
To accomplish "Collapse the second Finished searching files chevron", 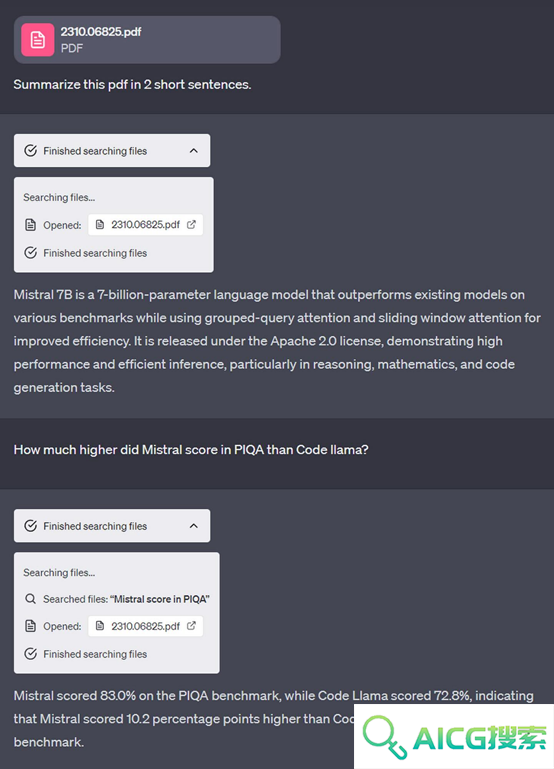I will pyautogui.click(x=194, y=526).
